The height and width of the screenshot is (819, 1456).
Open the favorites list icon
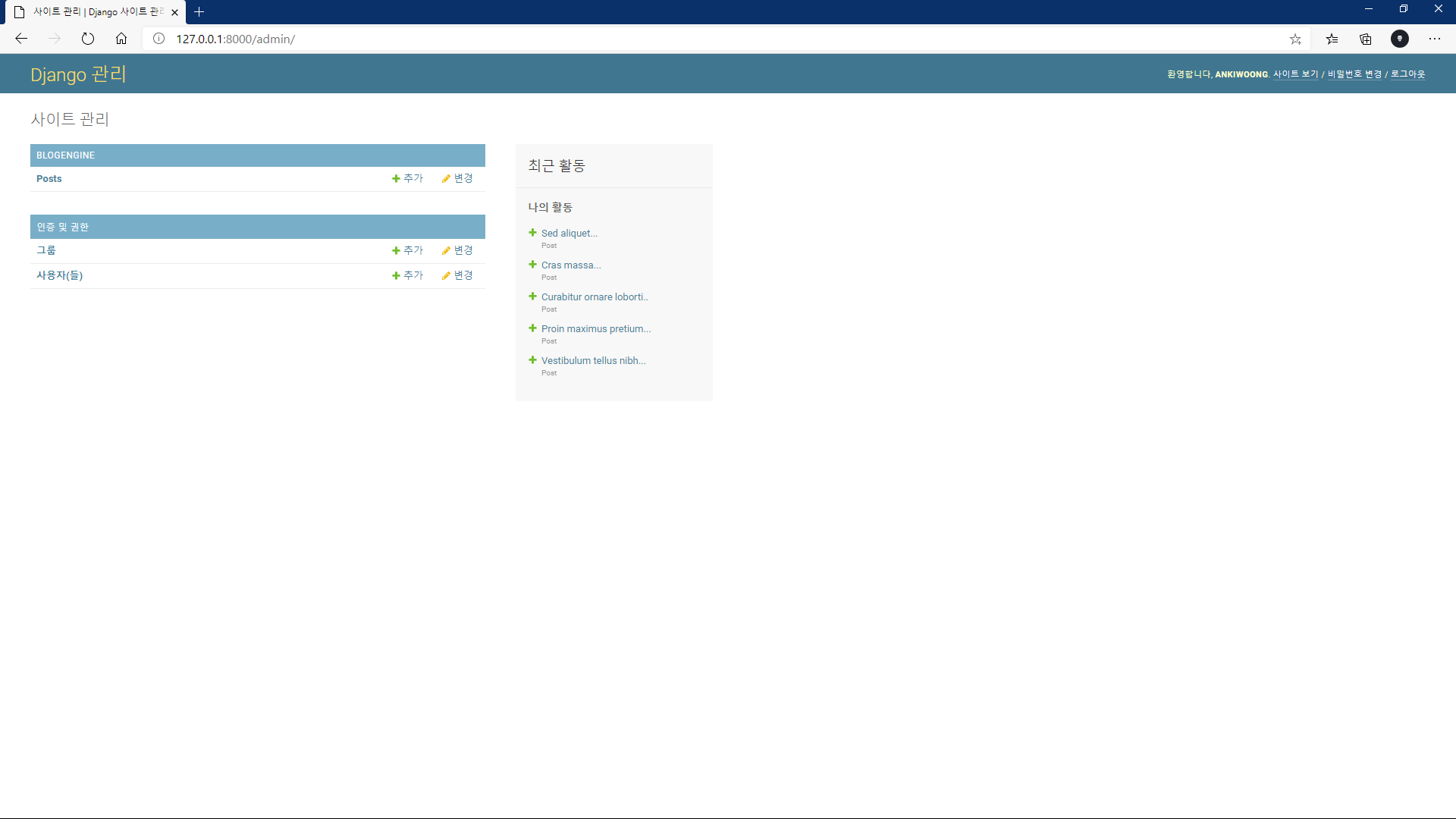click(1332, 39)
